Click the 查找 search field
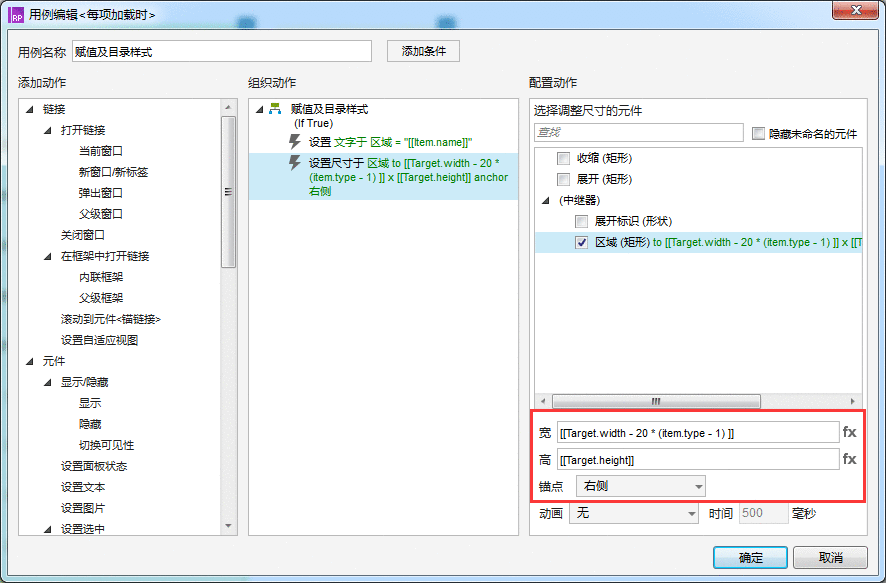 pyautogui.click(x=639, y=132)
